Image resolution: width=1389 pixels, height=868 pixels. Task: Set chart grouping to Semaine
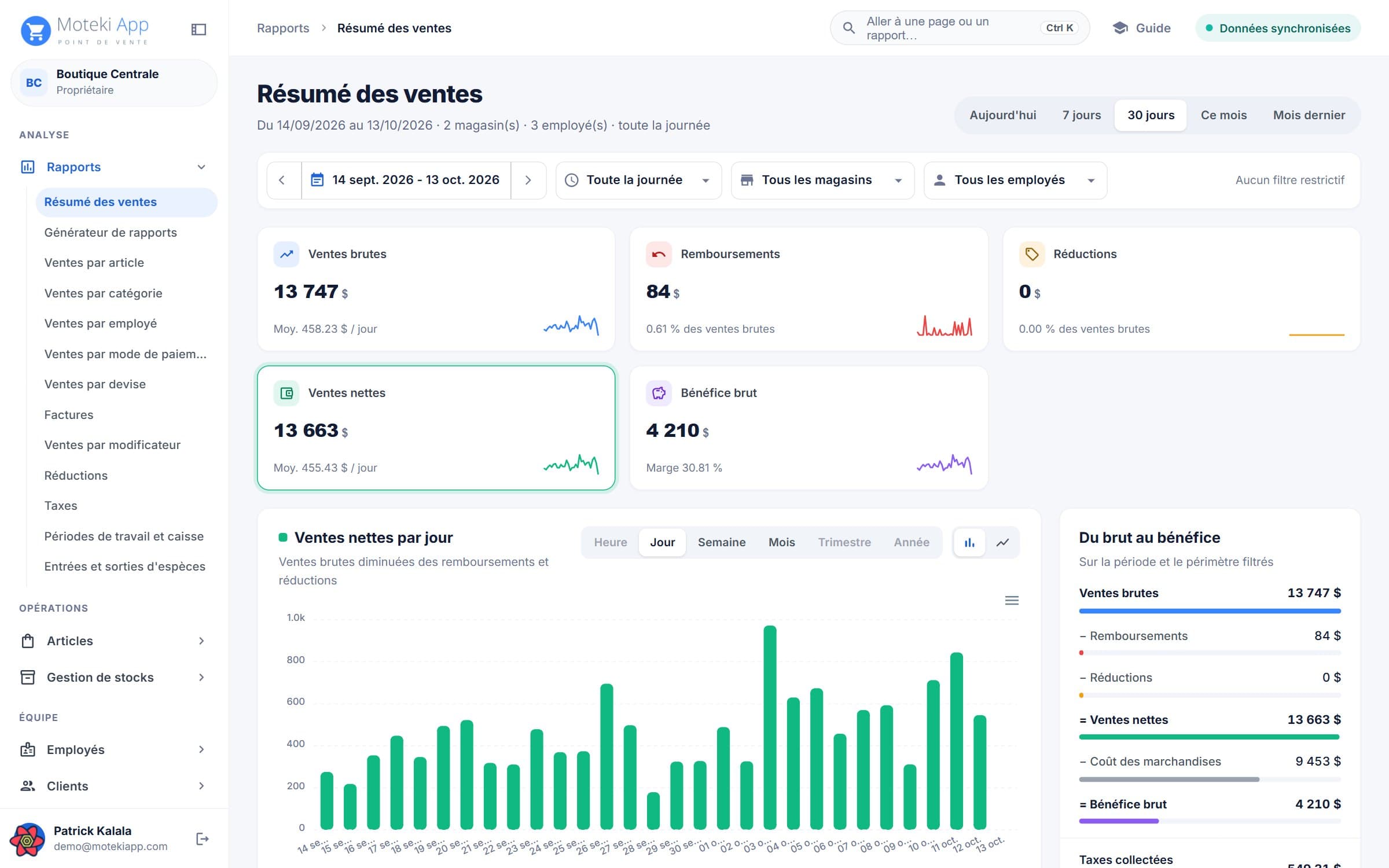click(x=721, y=542)
